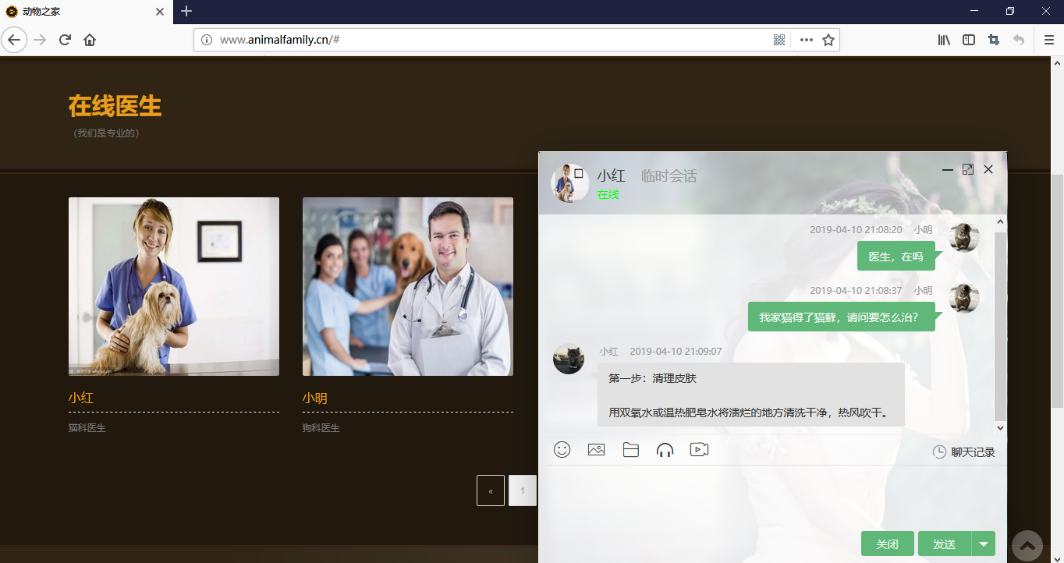
Task: Click 小红's cat avatar beside her reply
Action: click(x=569, y=359)
